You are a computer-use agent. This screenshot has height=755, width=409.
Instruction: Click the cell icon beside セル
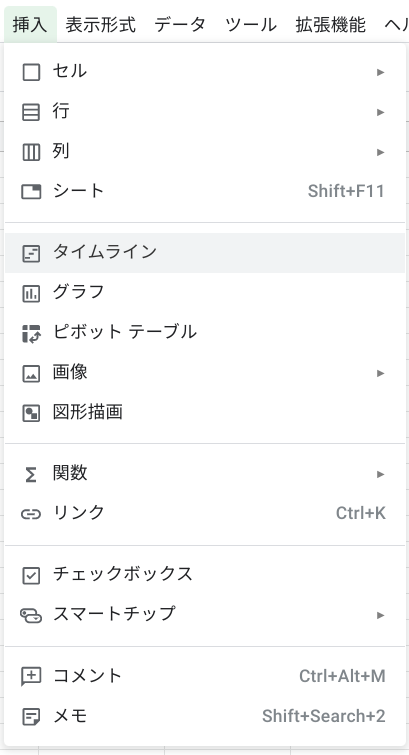point(31,72)
